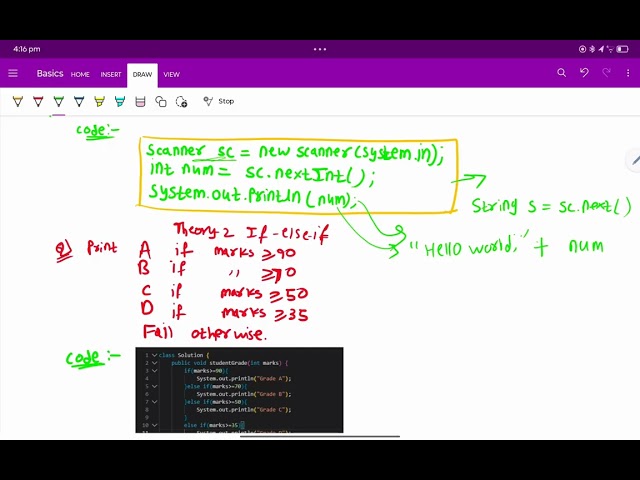Collapse line 7 else-if fold arrow
The image size is (640, 480).
click(x=154, y=402)
